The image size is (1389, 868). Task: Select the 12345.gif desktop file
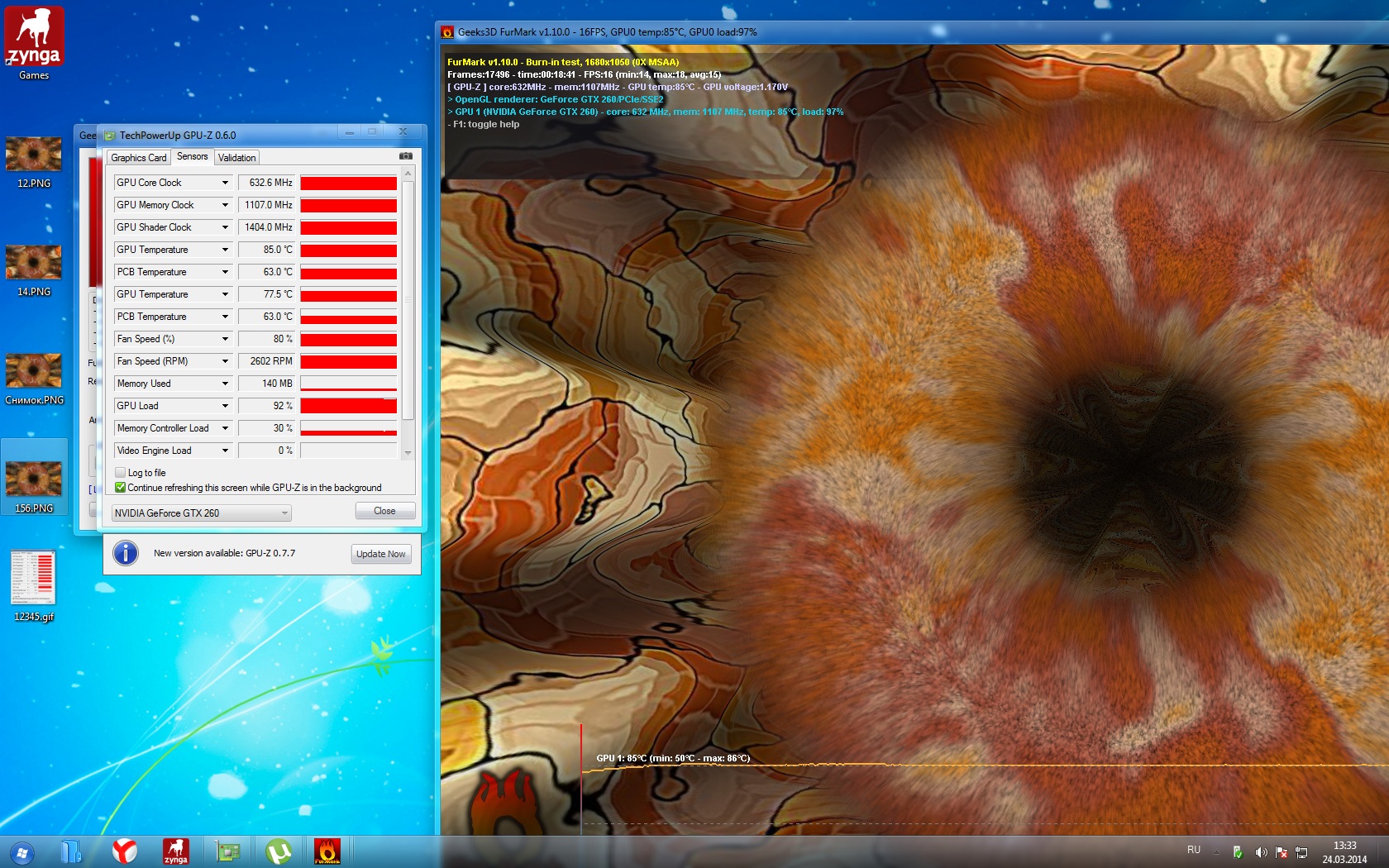tap(34, 586)
